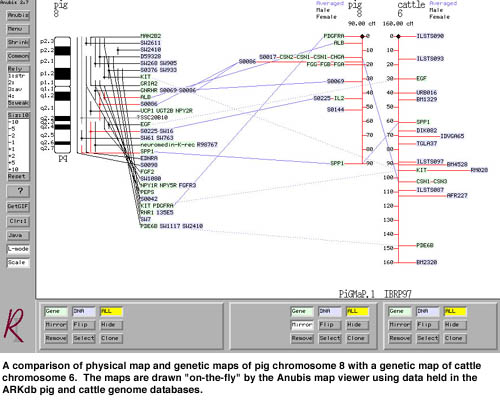
Task: Toggle the Scale option
Action: pos(18,263)
